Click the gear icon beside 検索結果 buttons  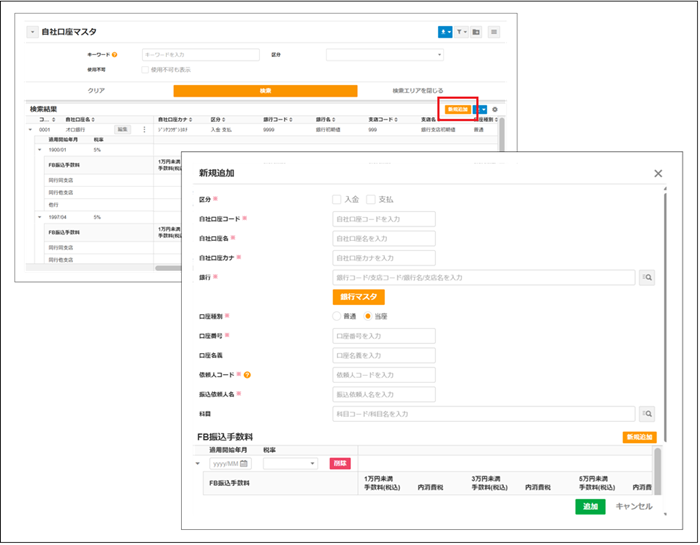point(495,109)
